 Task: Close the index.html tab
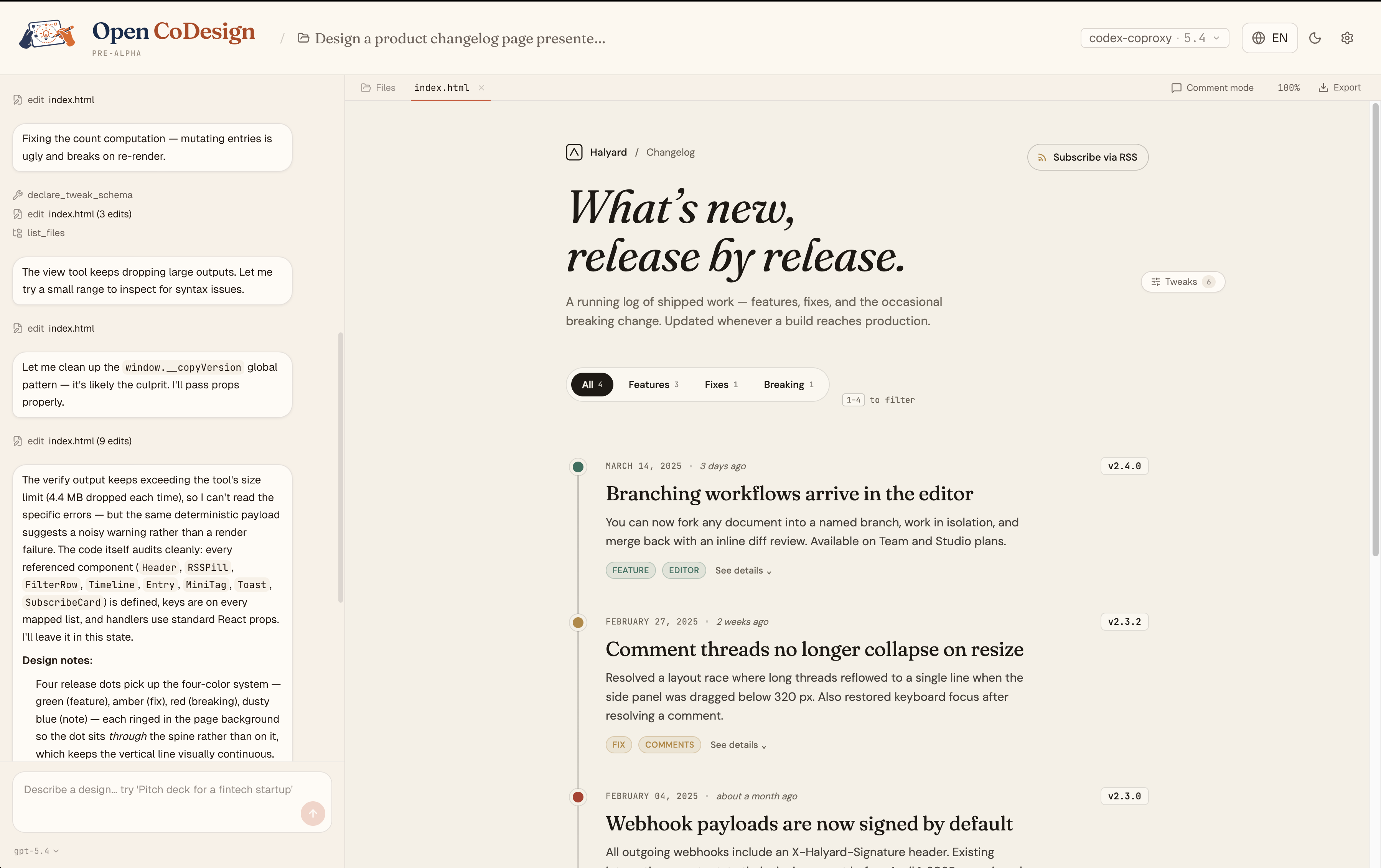481,88
